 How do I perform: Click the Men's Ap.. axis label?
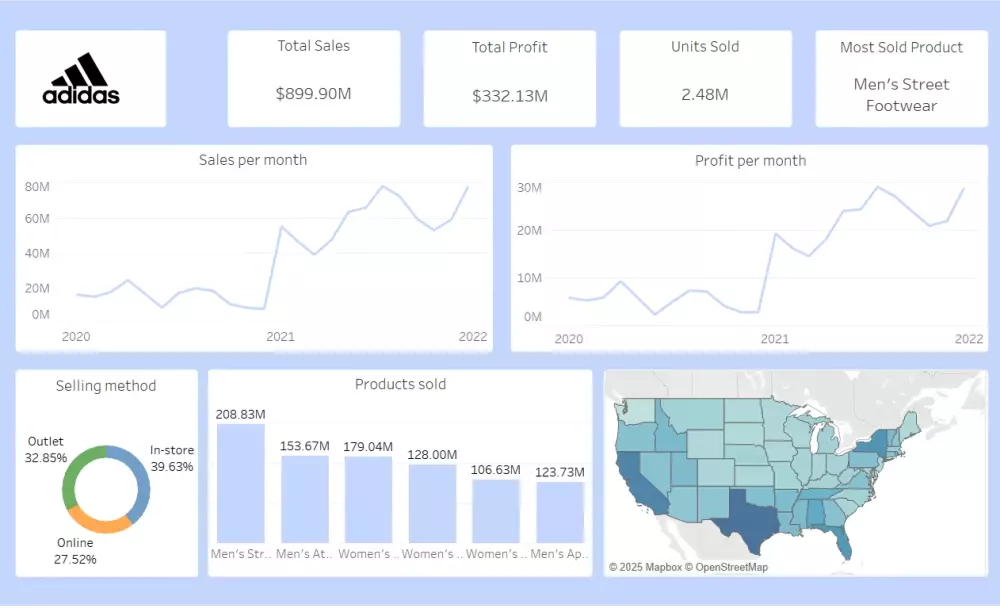(558, 553)
